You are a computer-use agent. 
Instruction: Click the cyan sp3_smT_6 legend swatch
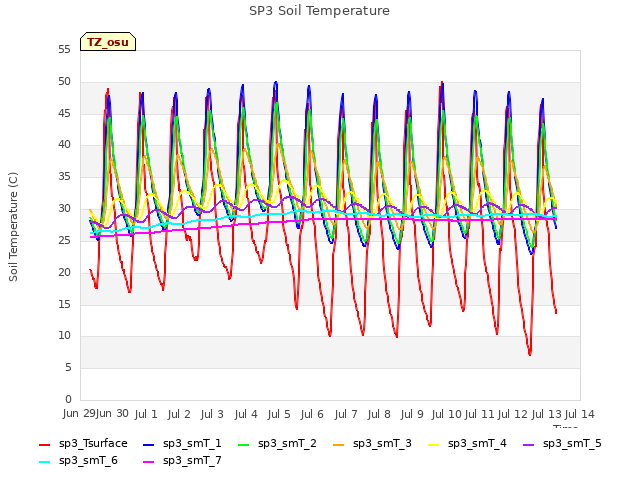point(44,462)
